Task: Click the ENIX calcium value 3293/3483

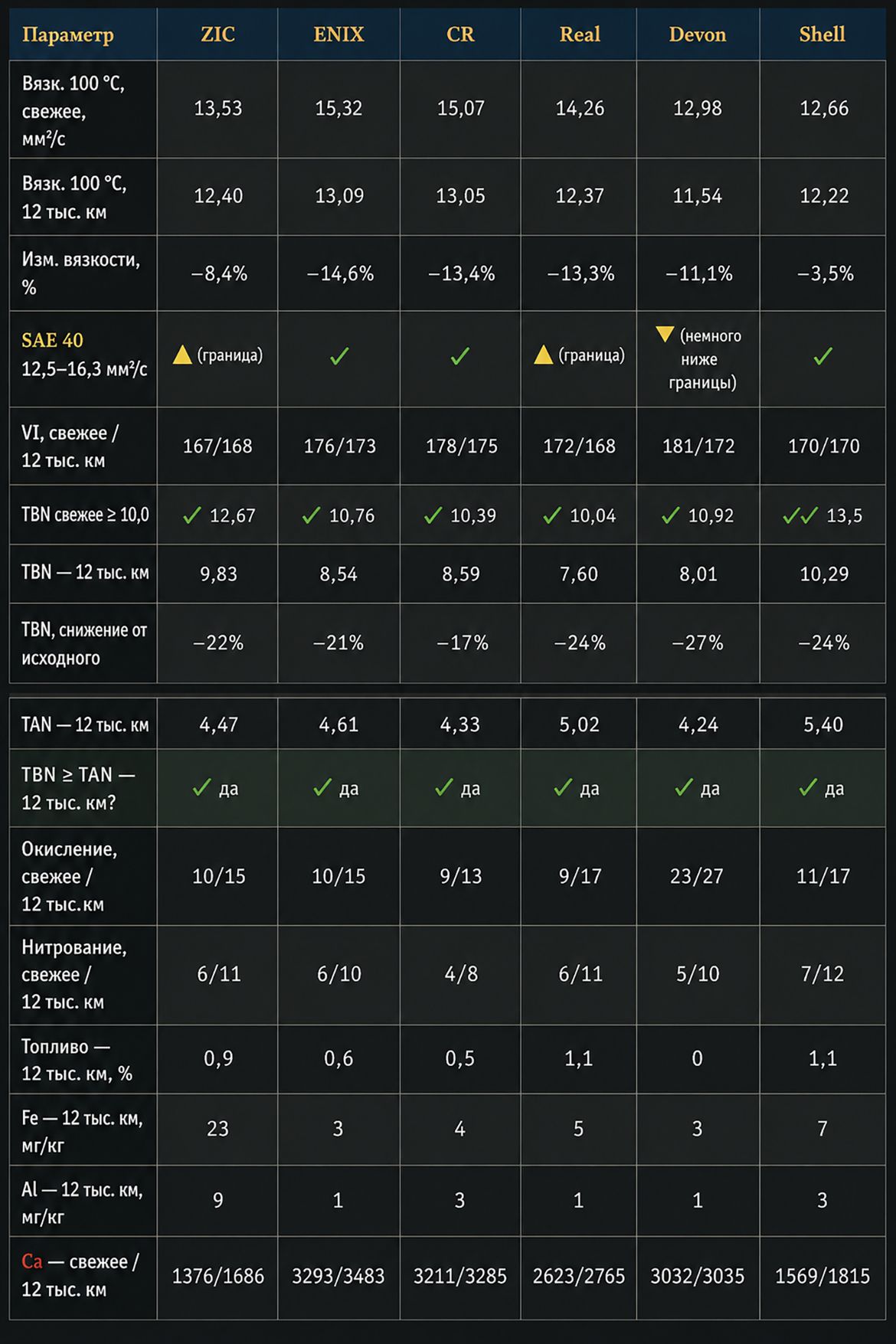Action: 338,1276
